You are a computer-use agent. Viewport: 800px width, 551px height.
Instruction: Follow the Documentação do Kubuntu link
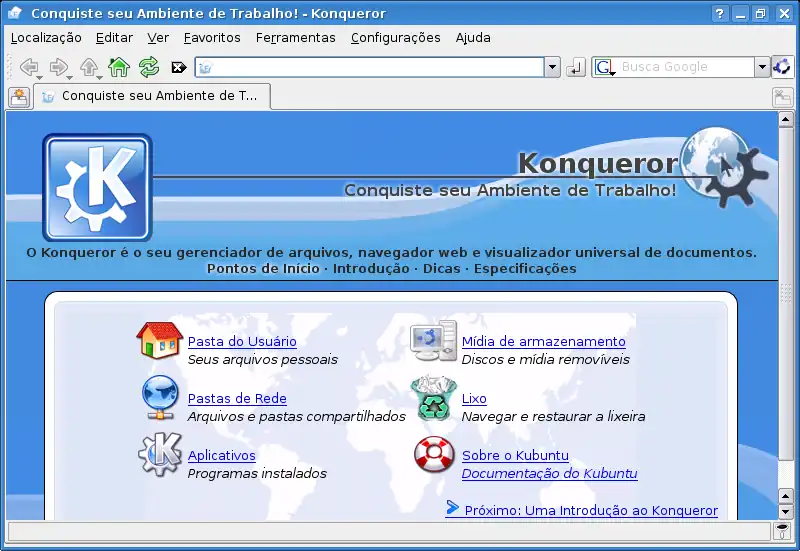[x=549, y=474]
